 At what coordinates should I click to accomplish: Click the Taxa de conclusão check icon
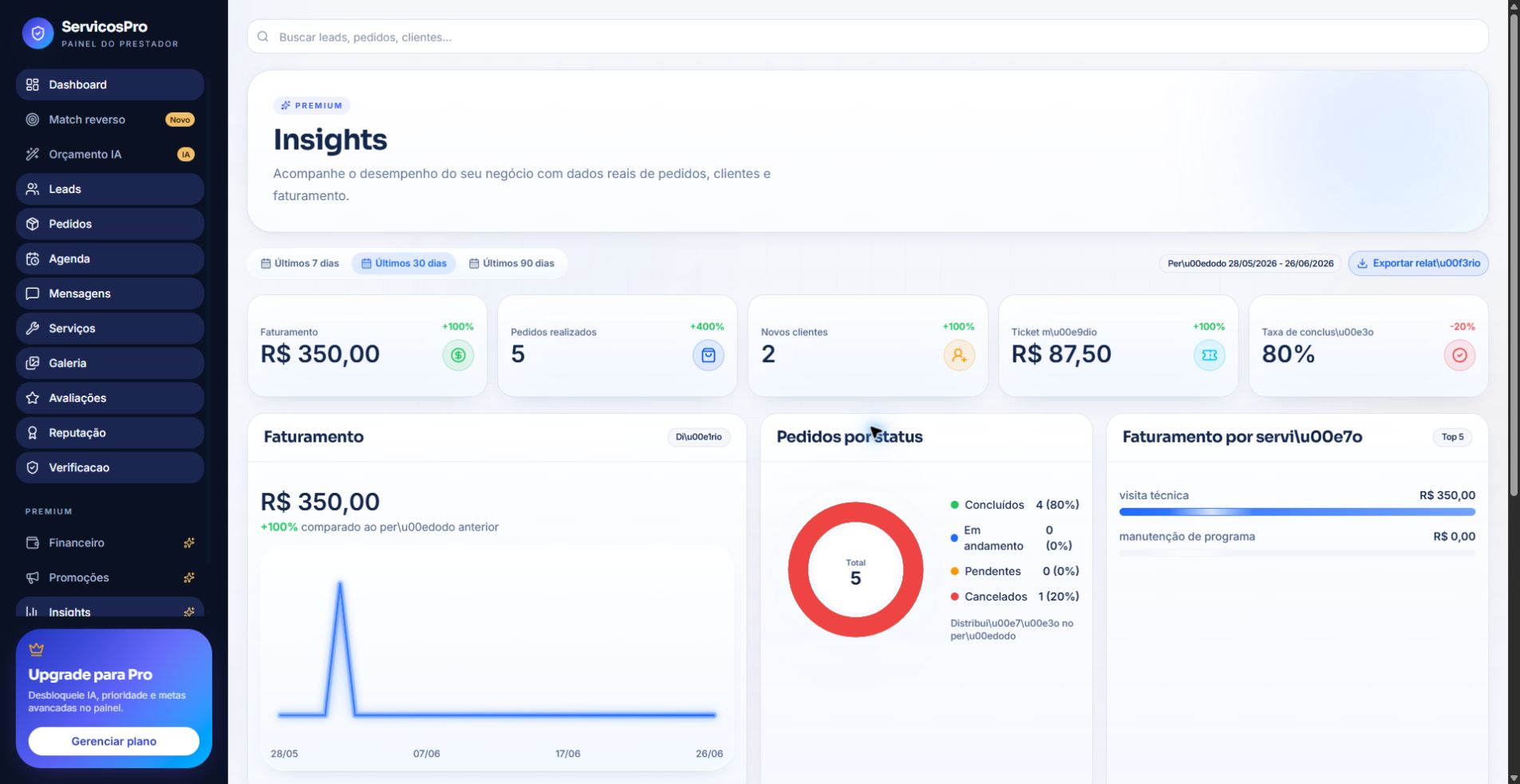pos(1459,355)
